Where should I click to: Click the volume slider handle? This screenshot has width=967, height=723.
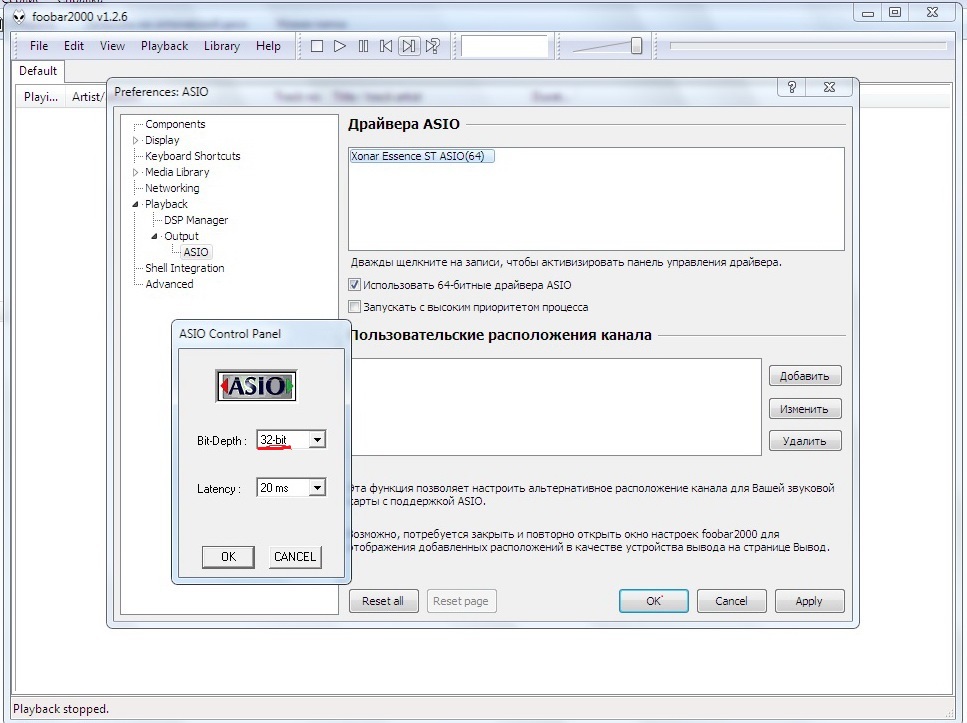636,45
